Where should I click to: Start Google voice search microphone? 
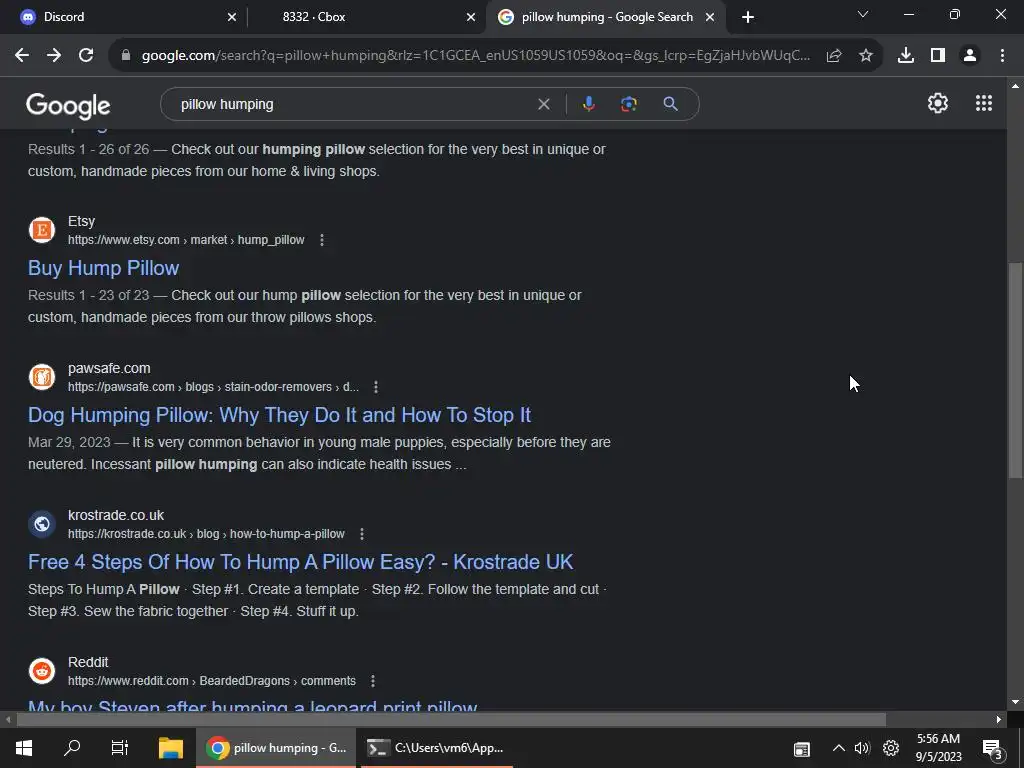[x=588, y=104]
